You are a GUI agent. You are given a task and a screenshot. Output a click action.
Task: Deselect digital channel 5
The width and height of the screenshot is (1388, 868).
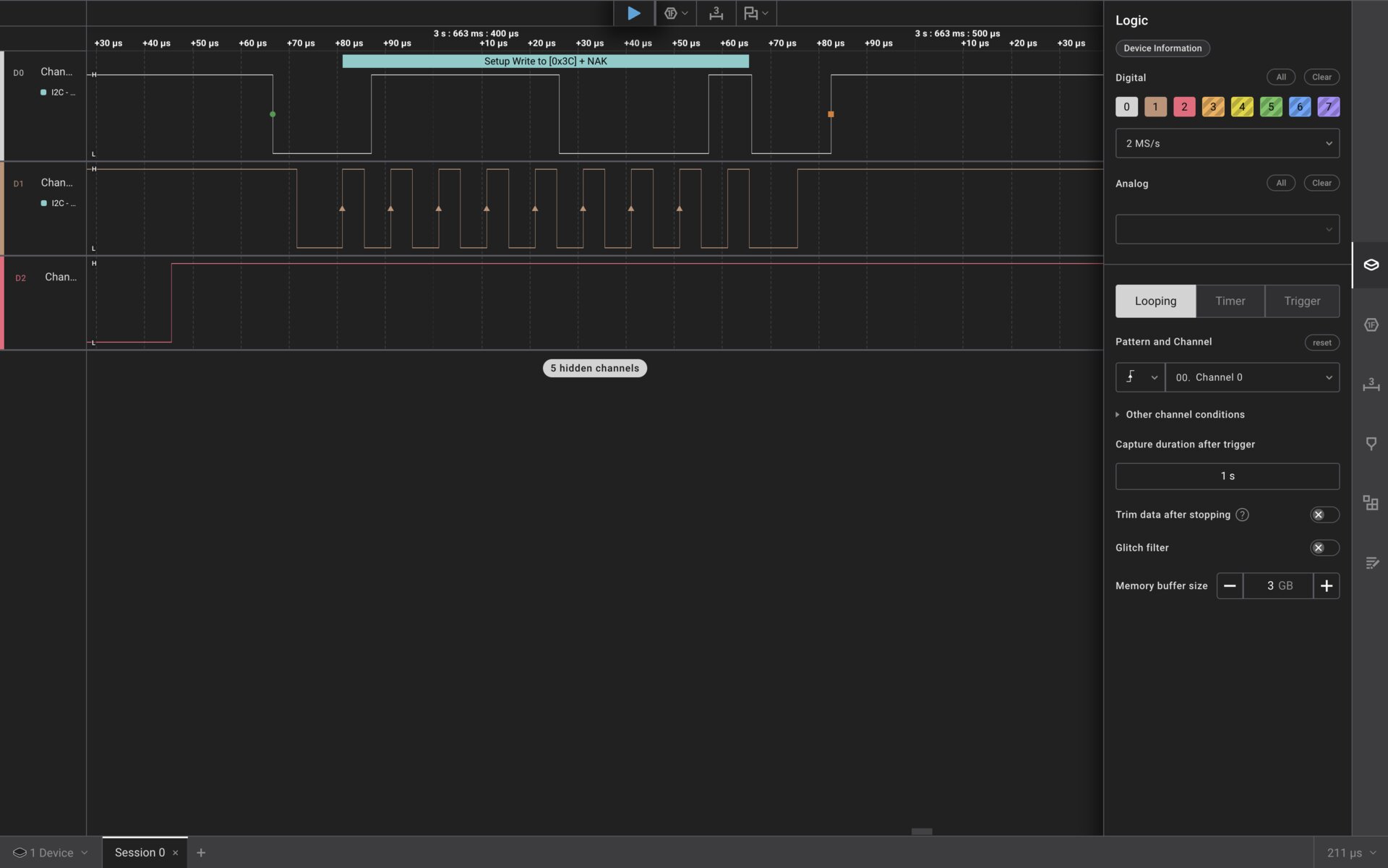[x=1271, y=106]
